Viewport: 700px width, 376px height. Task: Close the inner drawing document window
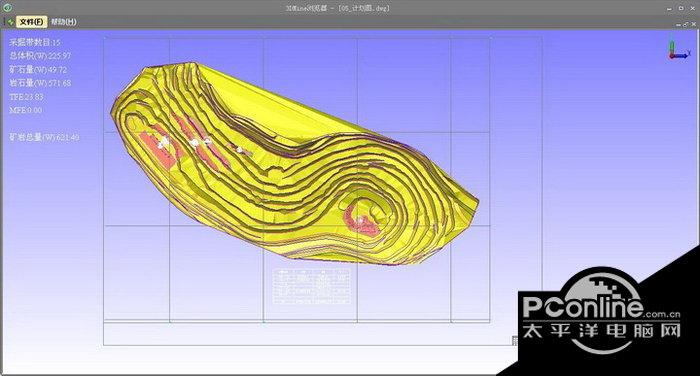click(x=693, y=25)
